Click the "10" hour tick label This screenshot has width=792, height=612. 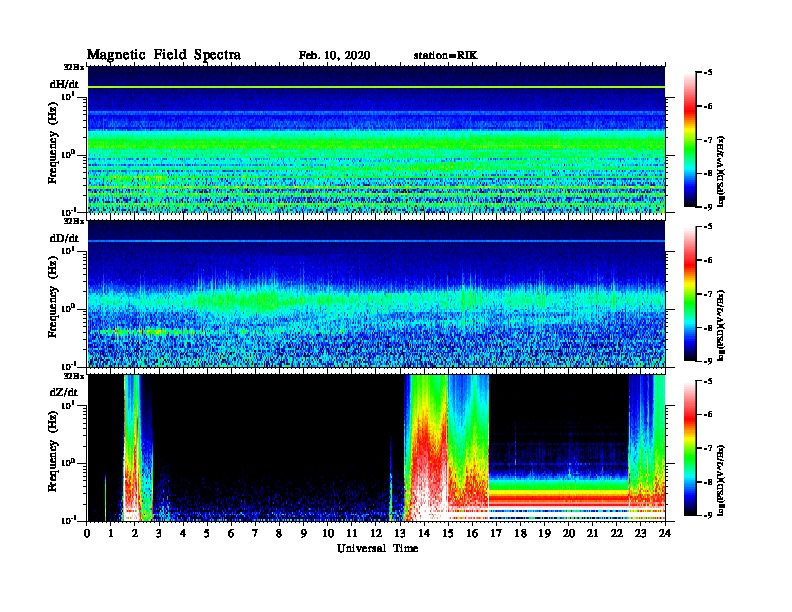328,533
